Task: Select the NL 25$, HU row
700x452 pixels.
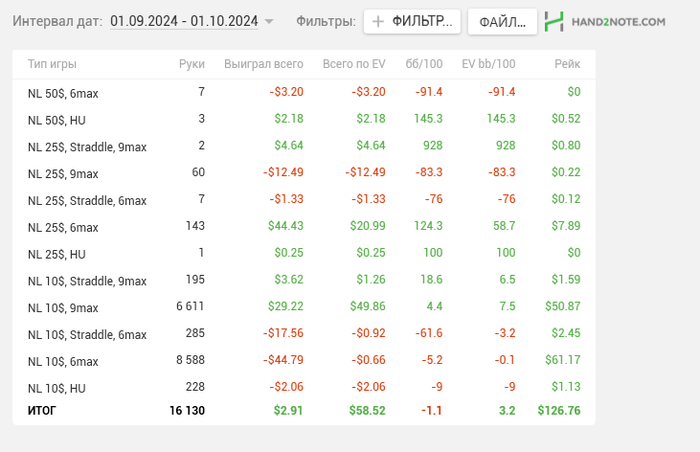Action: 304,253
